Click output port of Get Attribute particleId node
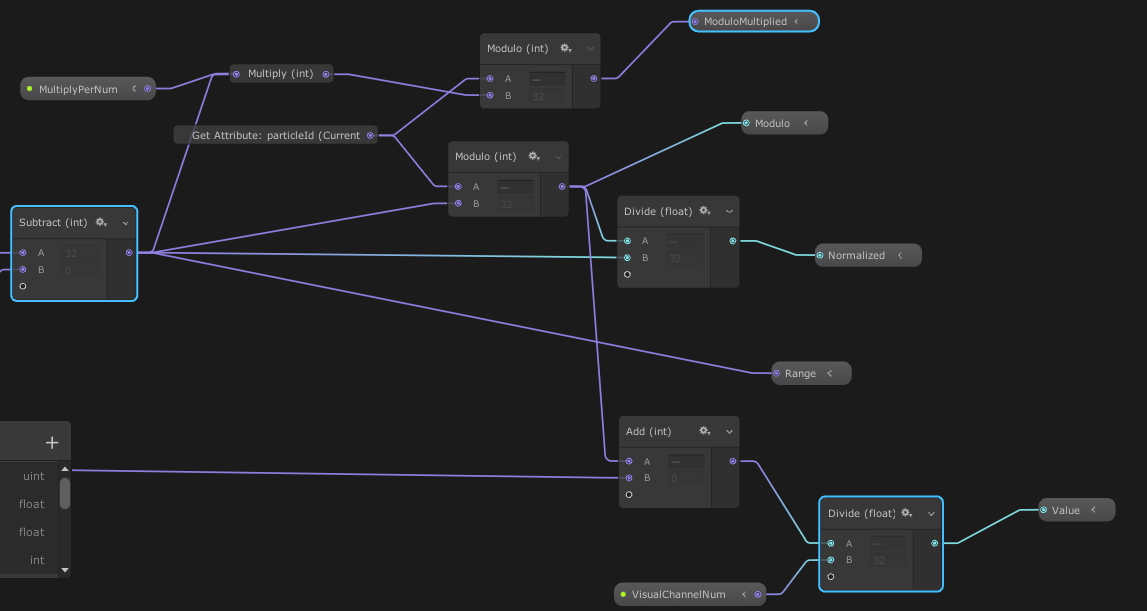This screenshot has height=611, width=1147. click(370, 135)
